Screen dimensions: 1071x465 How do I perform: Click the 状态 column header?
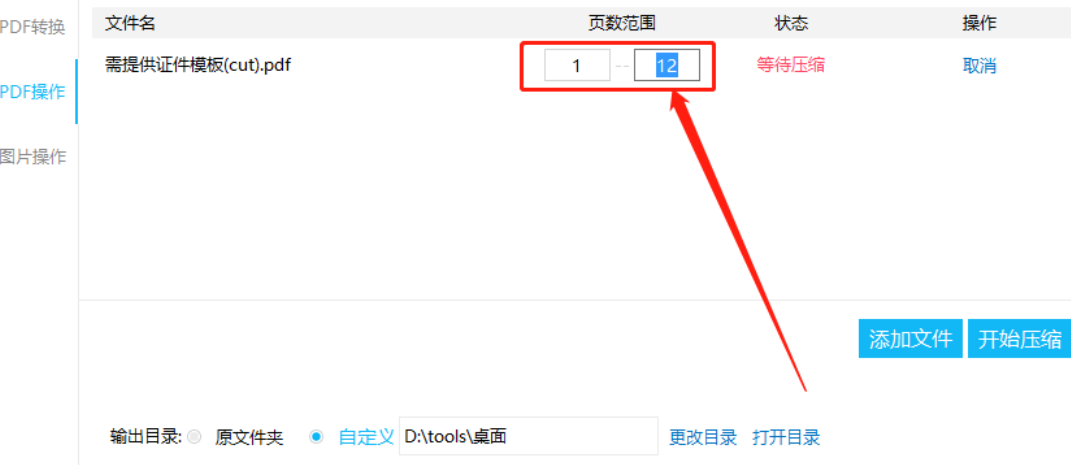[791, 23]
